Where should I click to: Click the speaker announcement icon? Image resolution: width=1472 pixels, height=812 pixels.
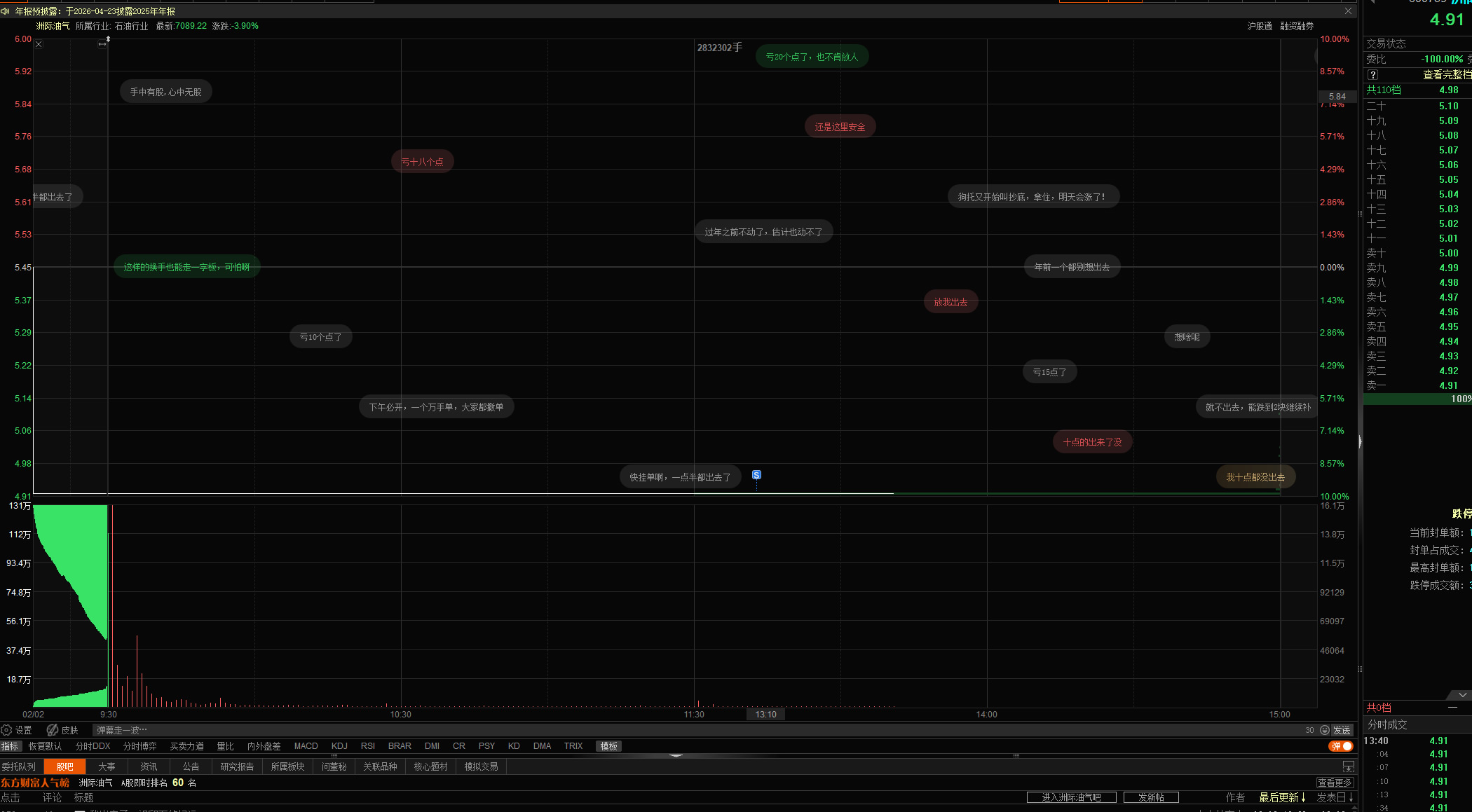pyautogui.click(x=6, y=11)
